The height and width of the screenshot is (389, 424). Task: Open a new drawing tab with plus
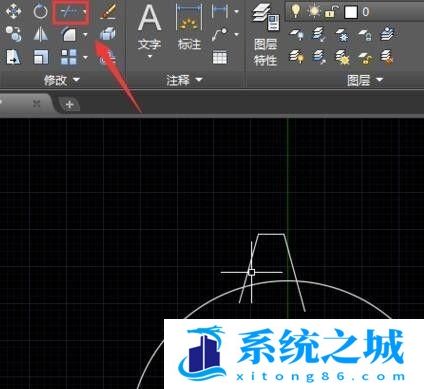pyautogui.click(x=69, y=105)
